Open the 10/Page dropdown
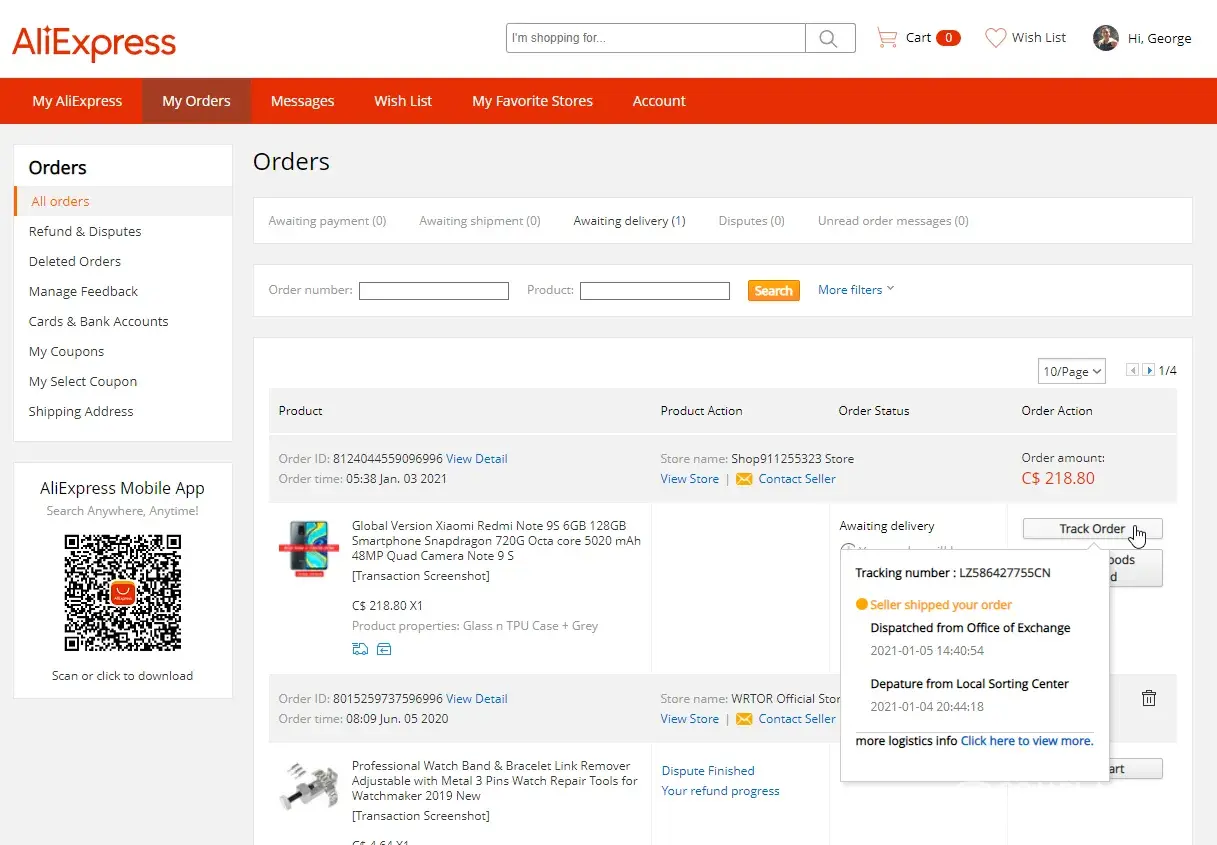1217x845 pixels. (1071, 371)
